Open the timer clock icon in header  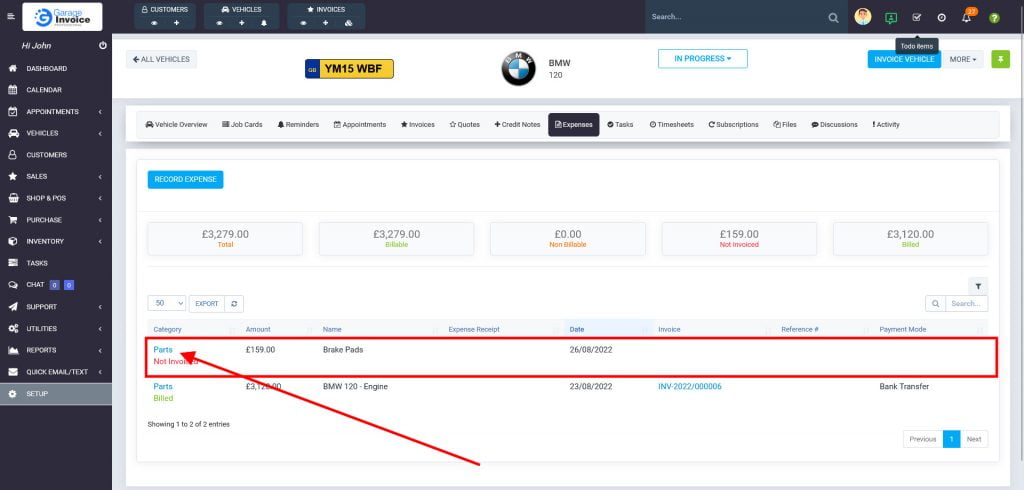[941, 18]
